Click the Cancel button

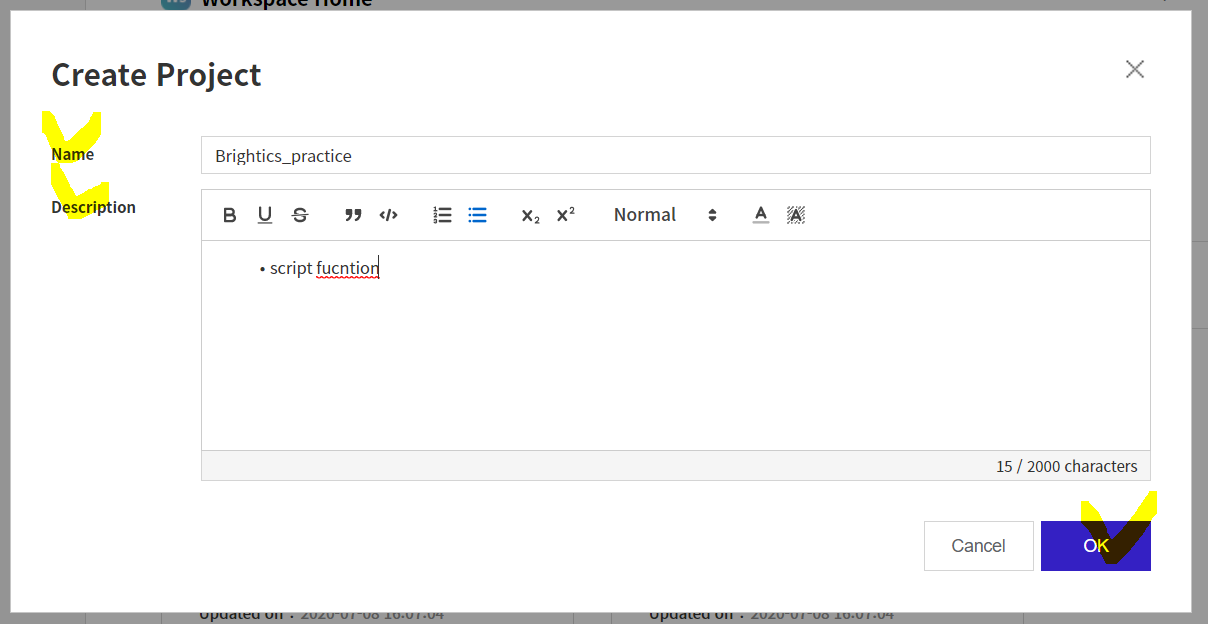tap(979, 546)
